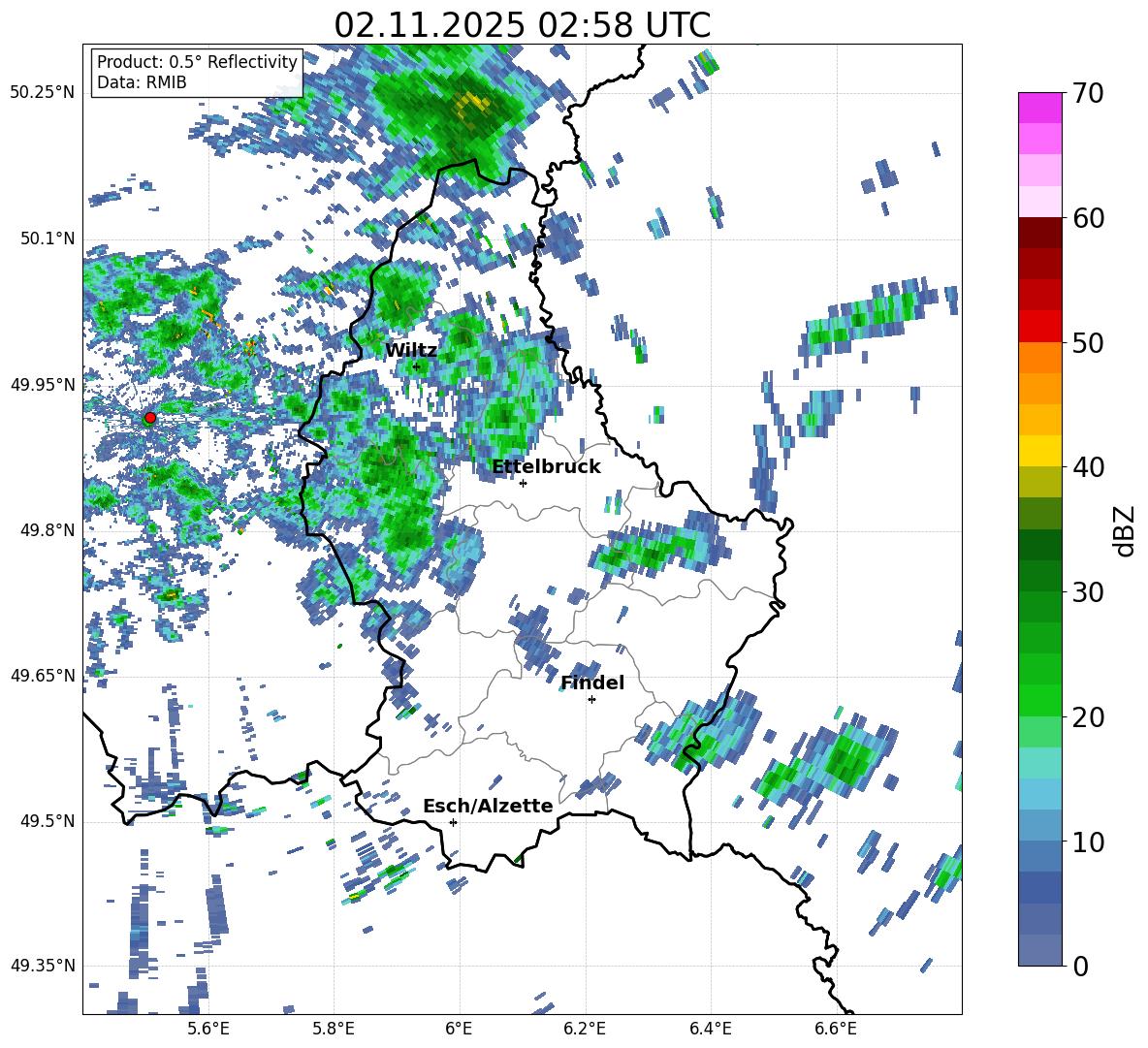Click the magenta swatch at colorbar top

tap(1039, 108)
